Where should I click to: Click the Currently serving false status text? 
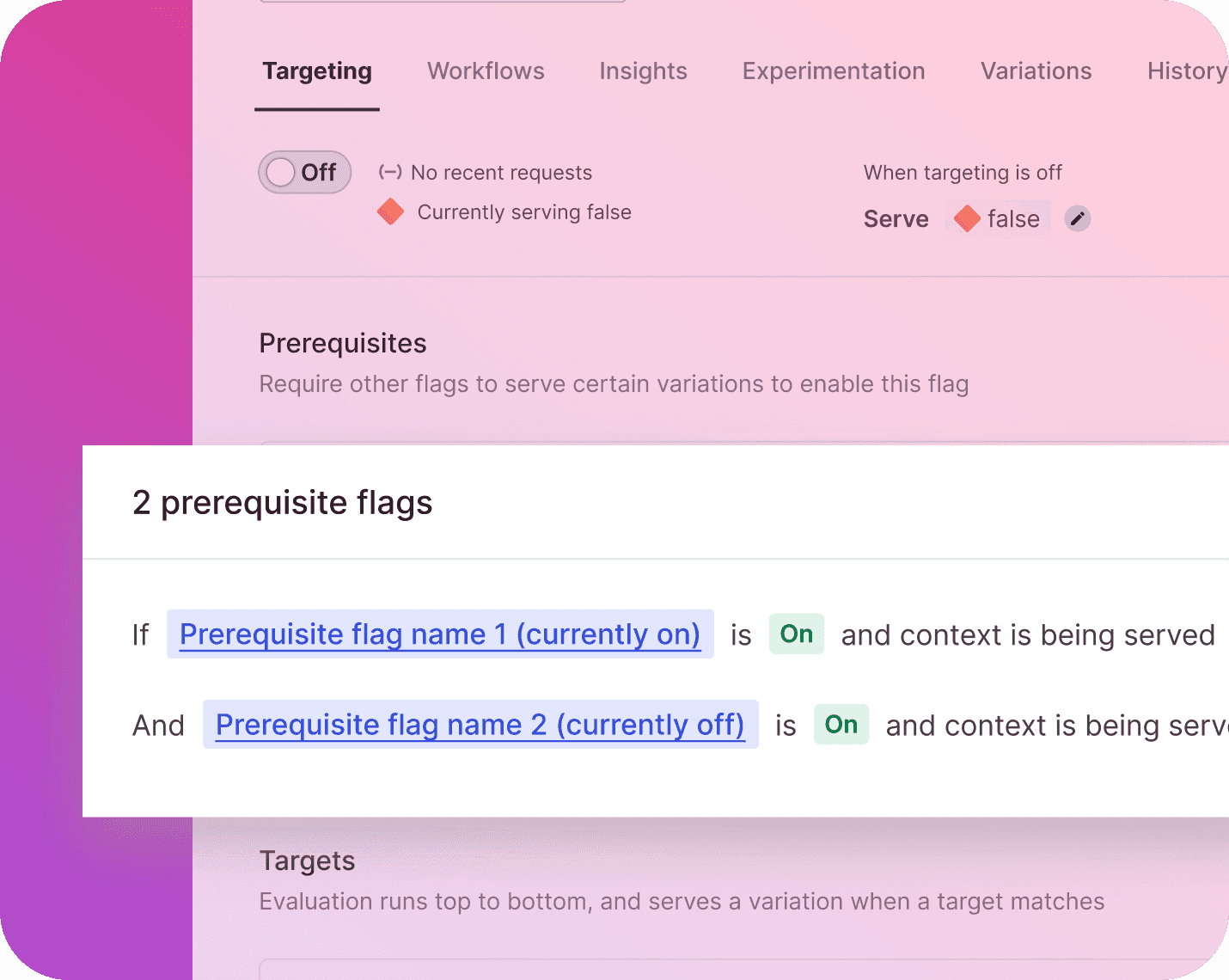click(x=524, y=212)
